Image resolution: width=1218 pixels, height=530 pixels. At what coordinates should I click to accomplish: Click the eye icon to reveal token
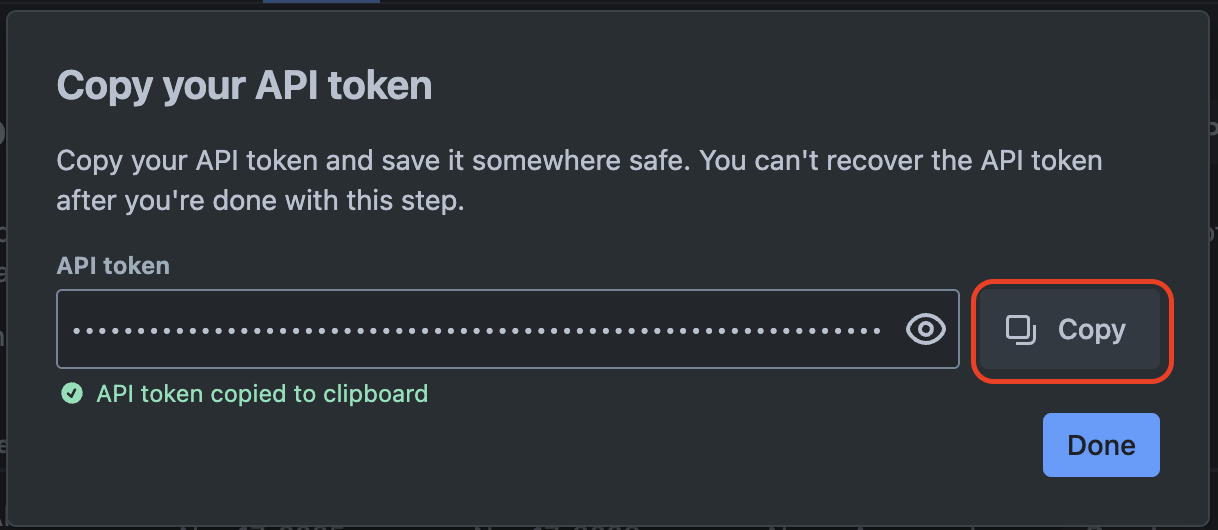(x=925, y=329)
